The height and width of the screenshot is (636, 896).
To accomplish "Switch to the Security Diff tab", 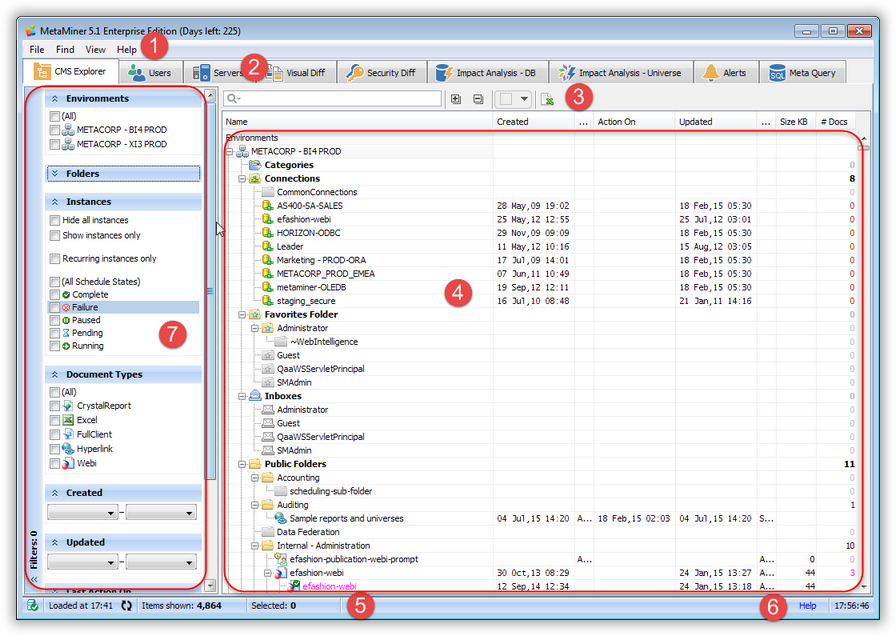I will [382, 73].
